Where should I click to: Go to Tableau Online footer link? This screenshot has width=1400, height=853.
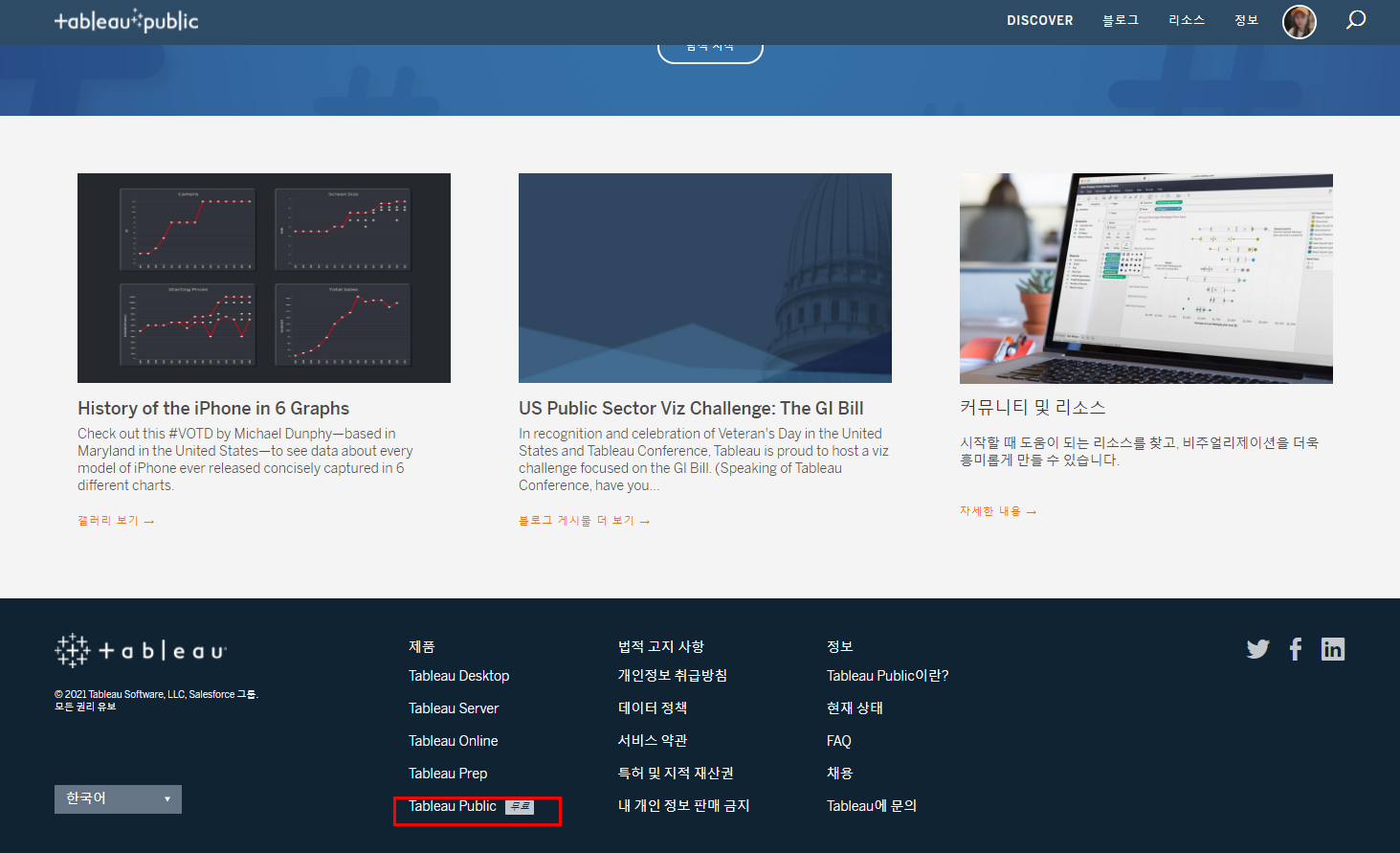pyautogui.click(x=454, y=741)
